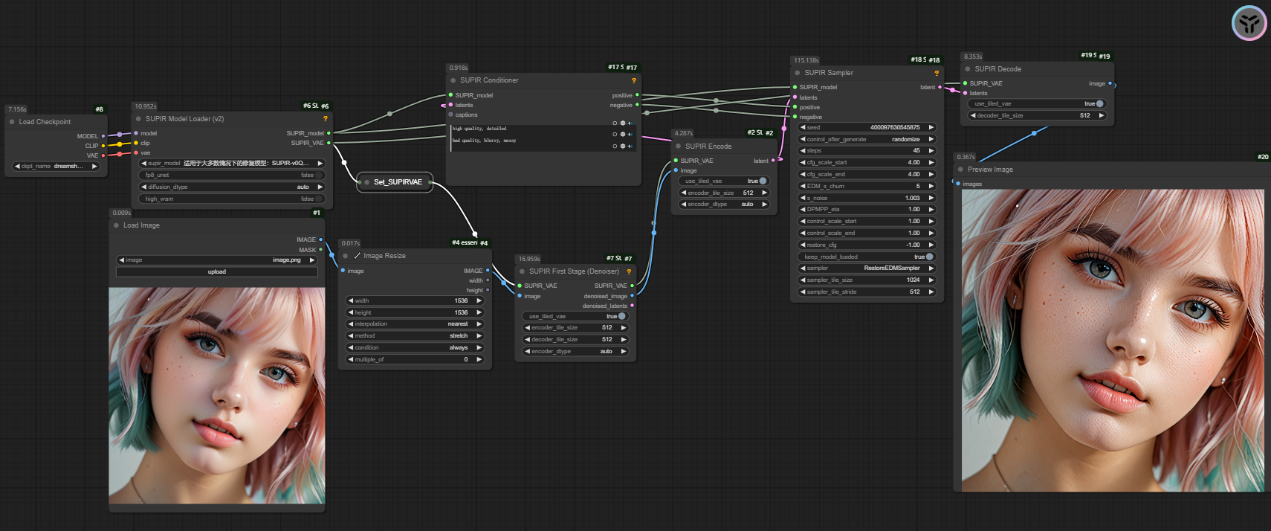Click the Set_SUPIRVAE node
This screenshot has width=1271, height=531.
click(395, 182)
